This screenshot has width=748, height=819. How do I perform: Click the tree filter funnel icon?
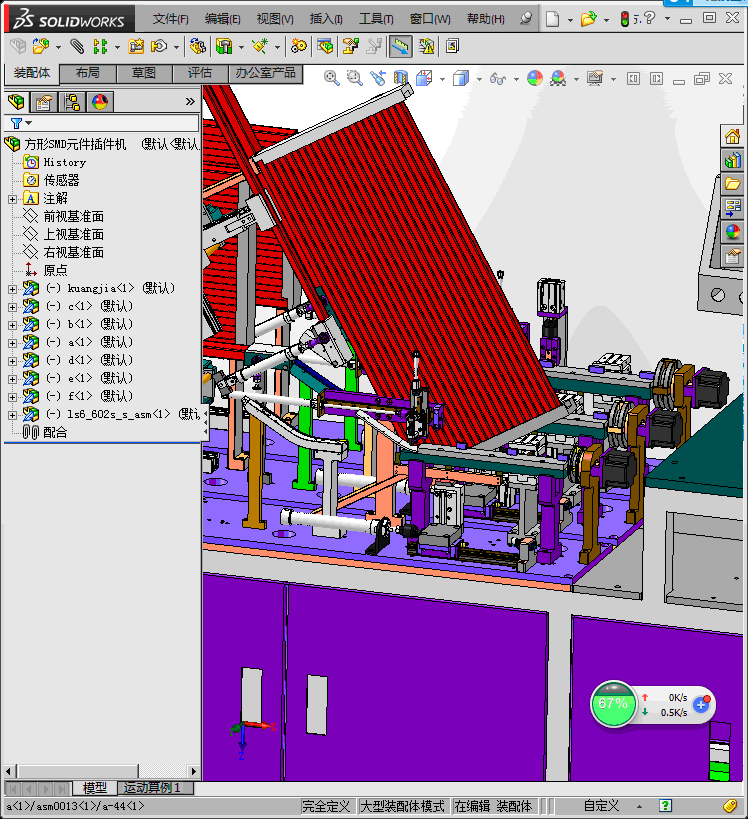pyautogui.click(x=16, y=123)
